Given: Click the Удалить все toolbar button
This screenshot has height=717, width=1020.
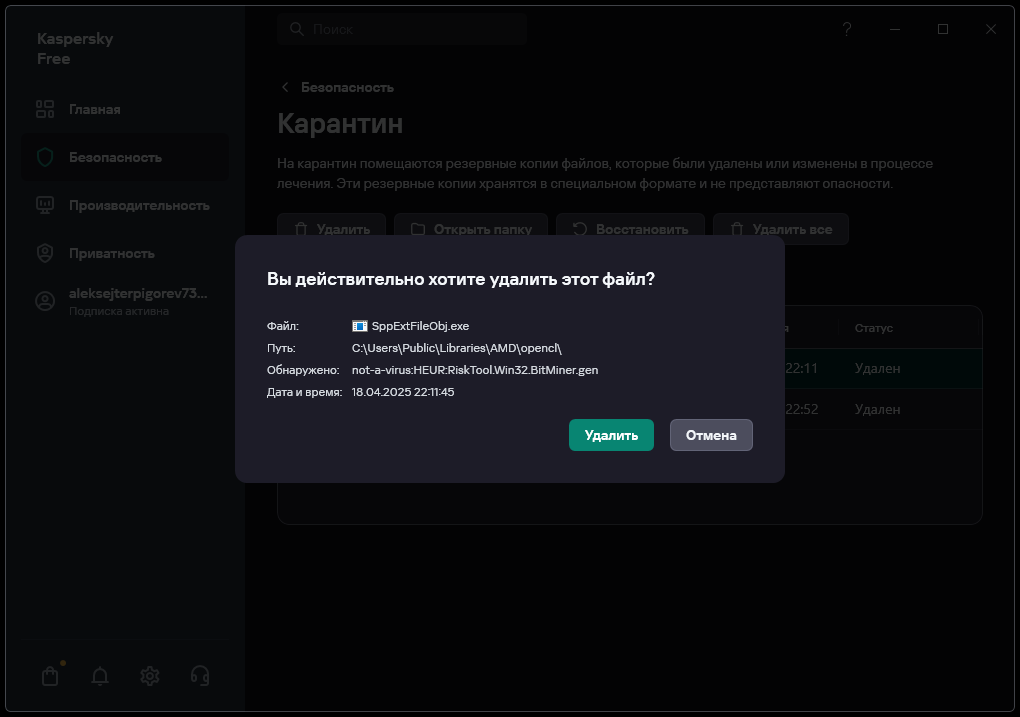Looking at the screenshot, I should 781,229.
